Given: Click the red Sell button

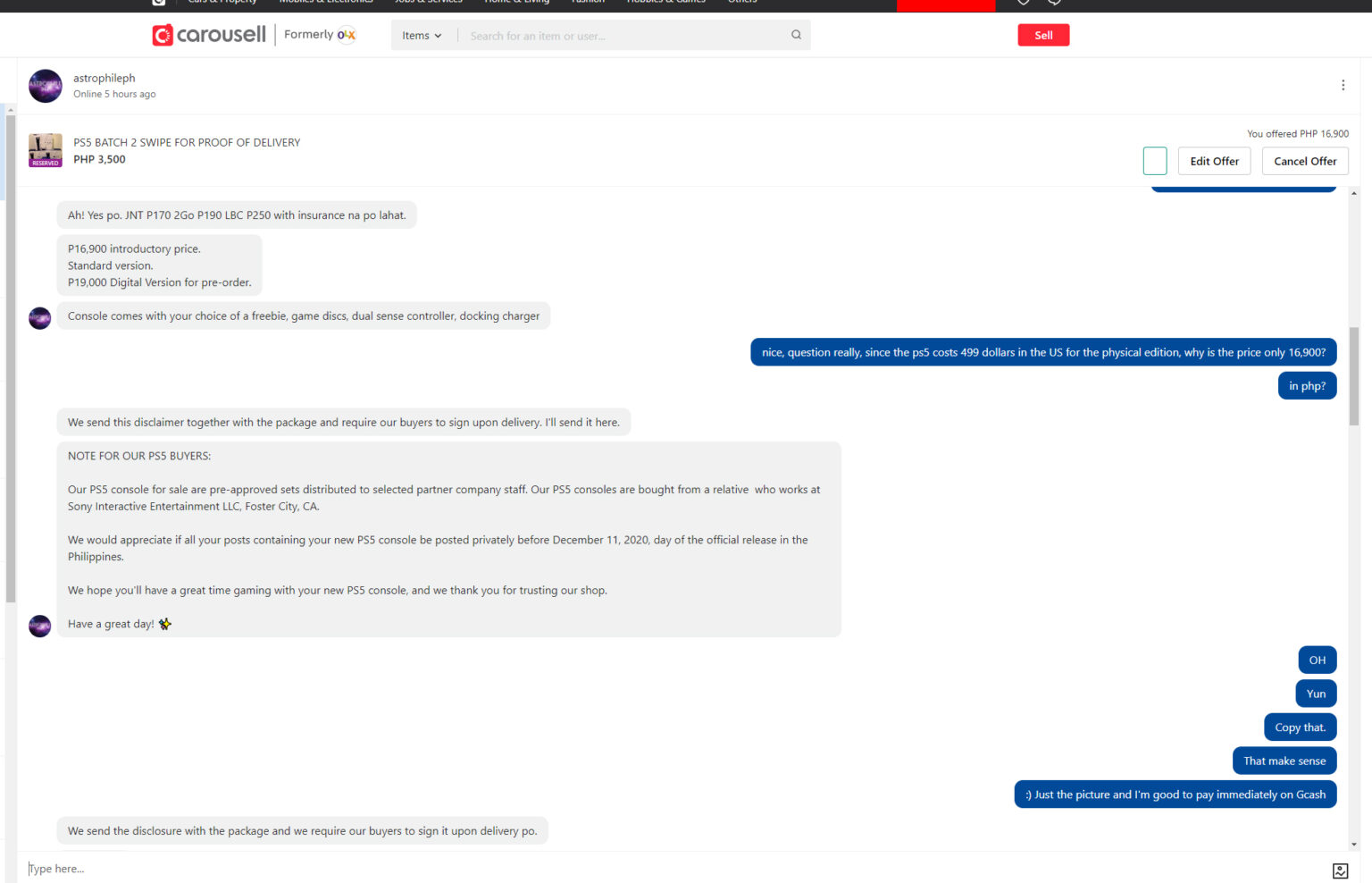Looking at the screenshot, I should tap(1043, 35).
